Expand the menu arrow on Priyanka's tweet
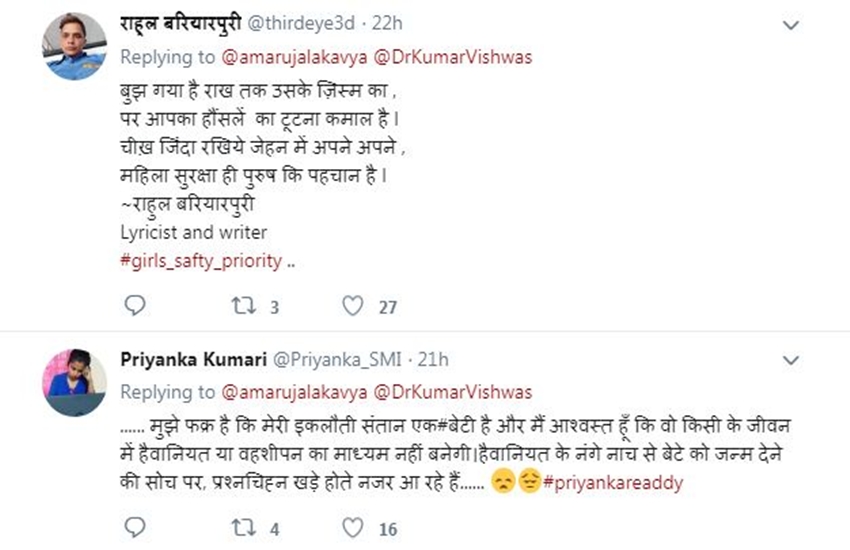Screen dimensions: 850x550 (790, 358)
